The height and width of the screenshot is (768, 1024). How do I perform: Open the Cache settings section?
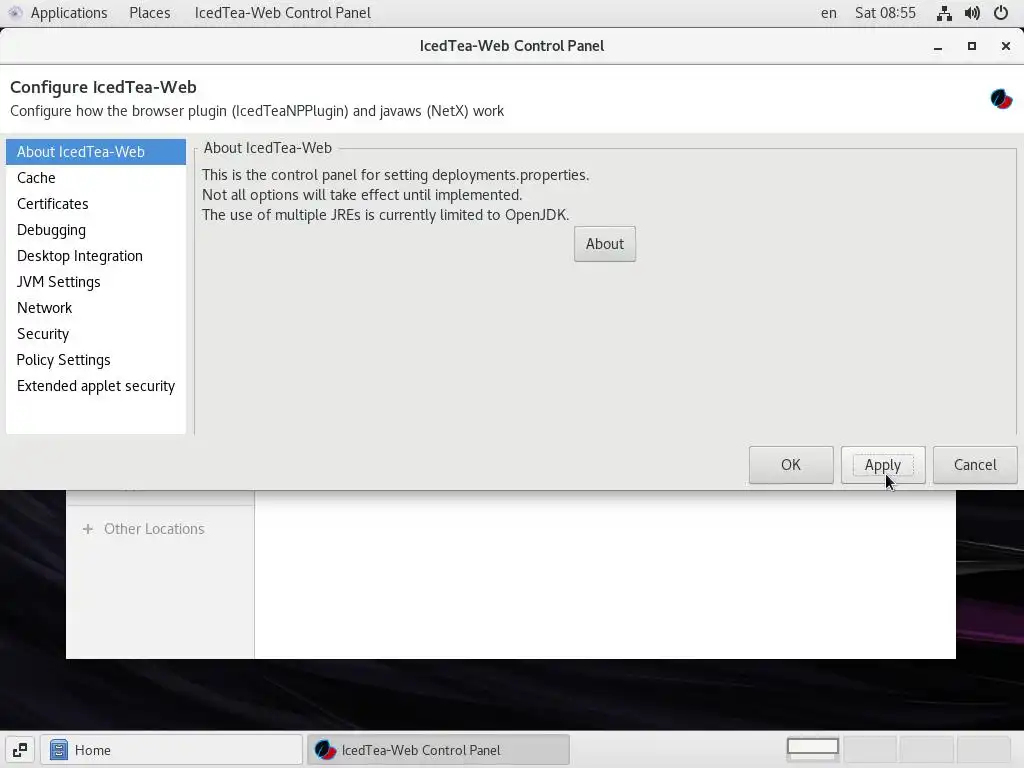[x=96, y=178]
